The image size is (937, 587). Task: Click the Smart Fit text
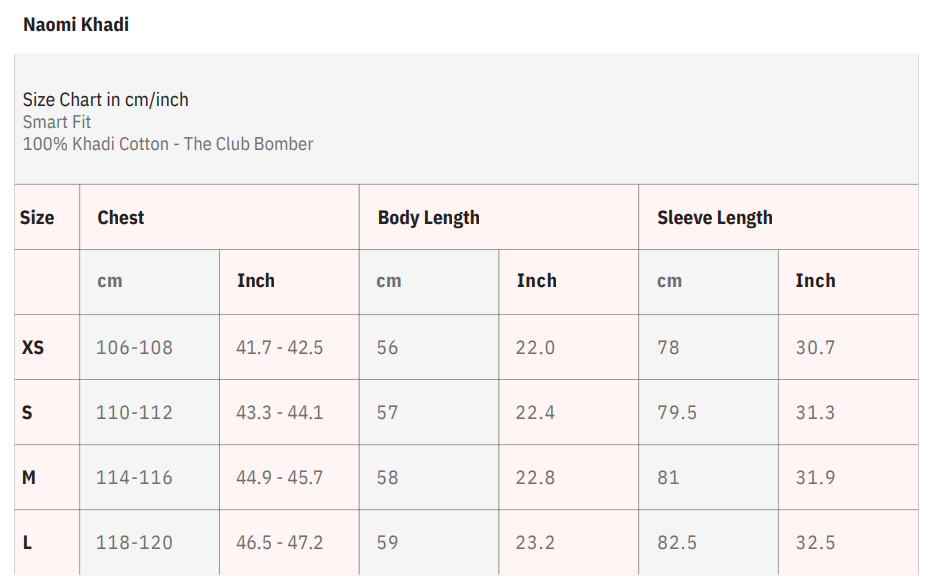click(57, 122)
